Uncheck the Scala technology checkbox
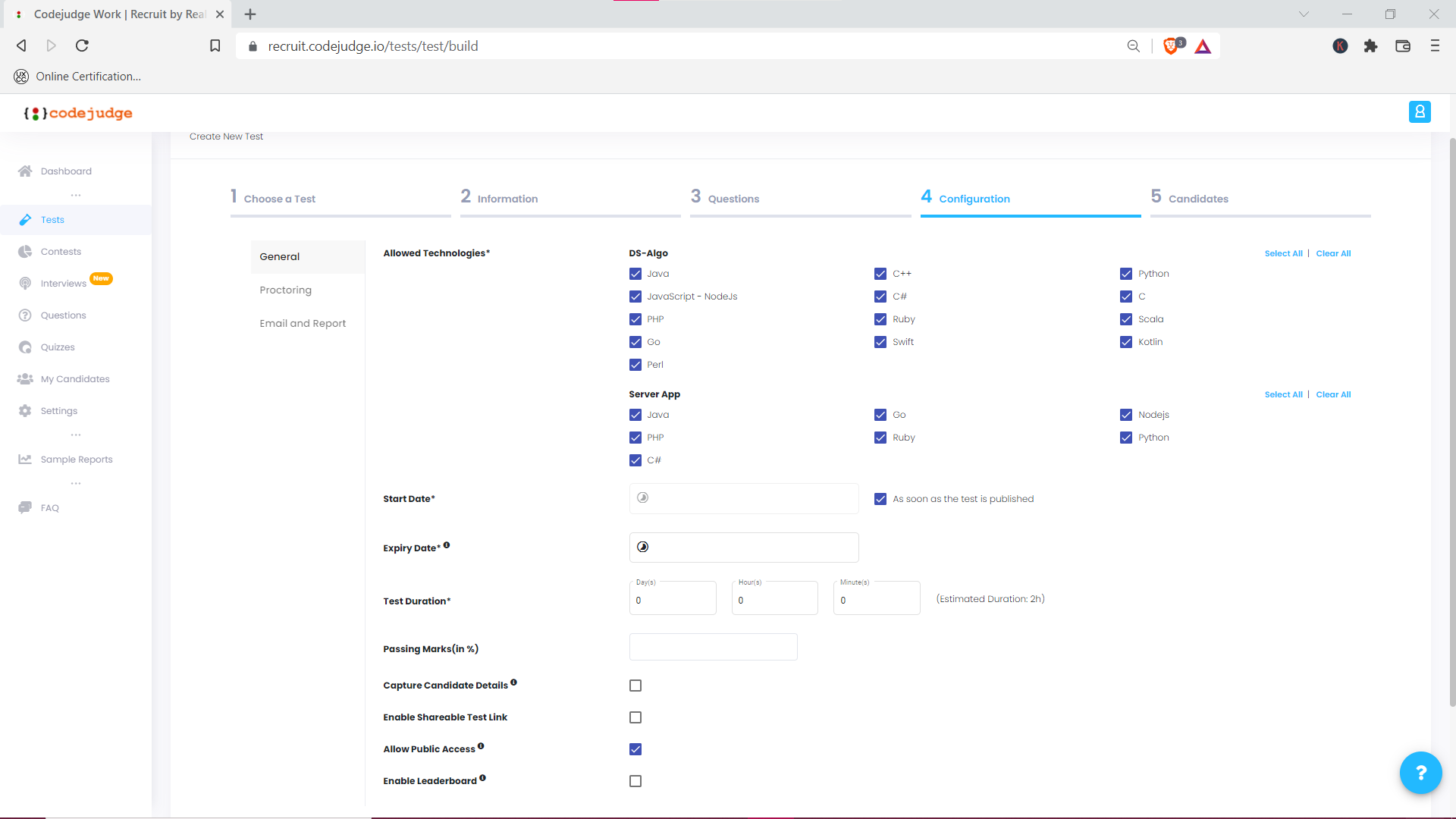Image resolution: width=1456 pixels, height=819 pixels. pyautogui.click(x=1126, y=319)
